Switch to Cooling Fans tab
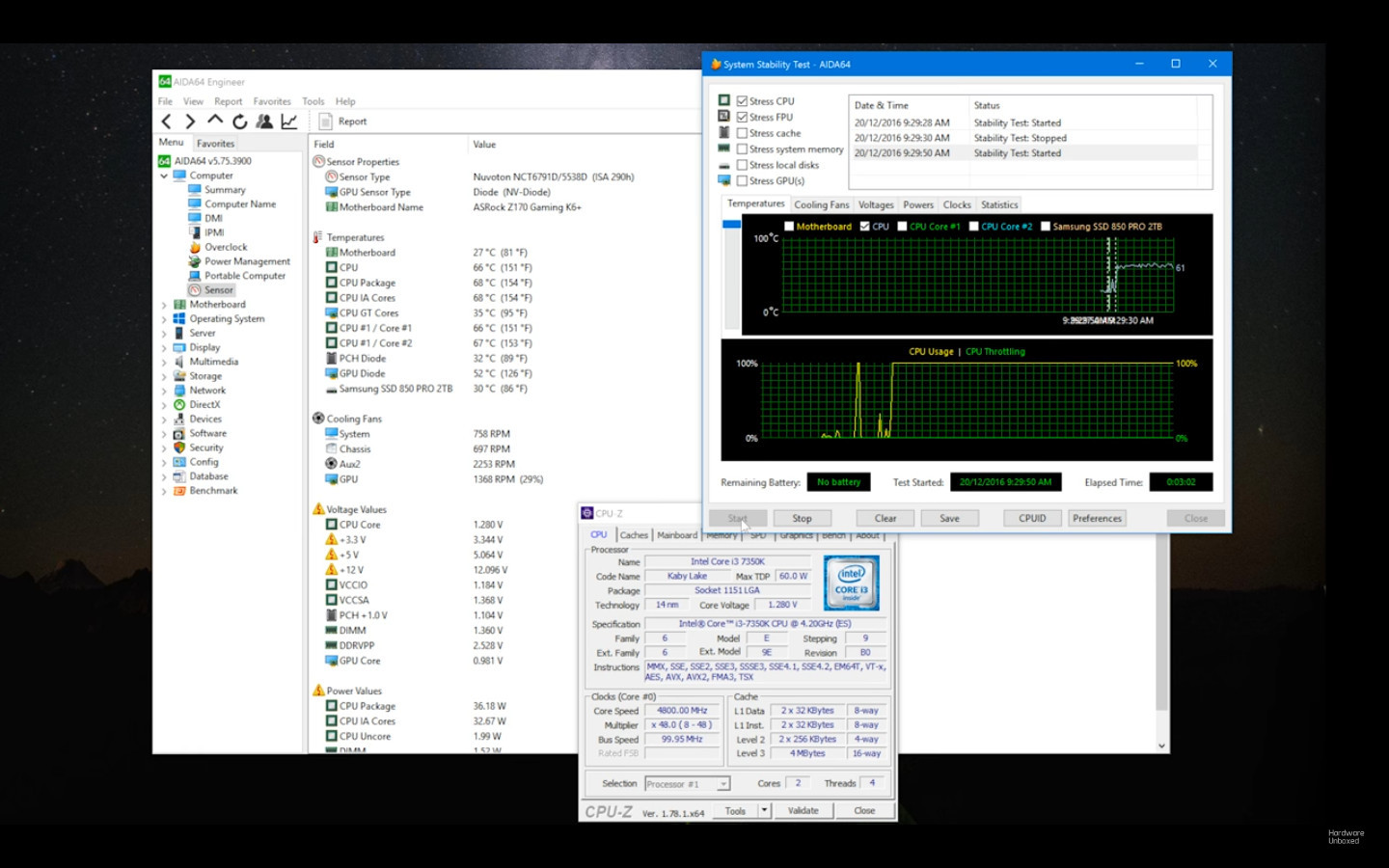The image size is (1389, 868). (x=822, y=204)
